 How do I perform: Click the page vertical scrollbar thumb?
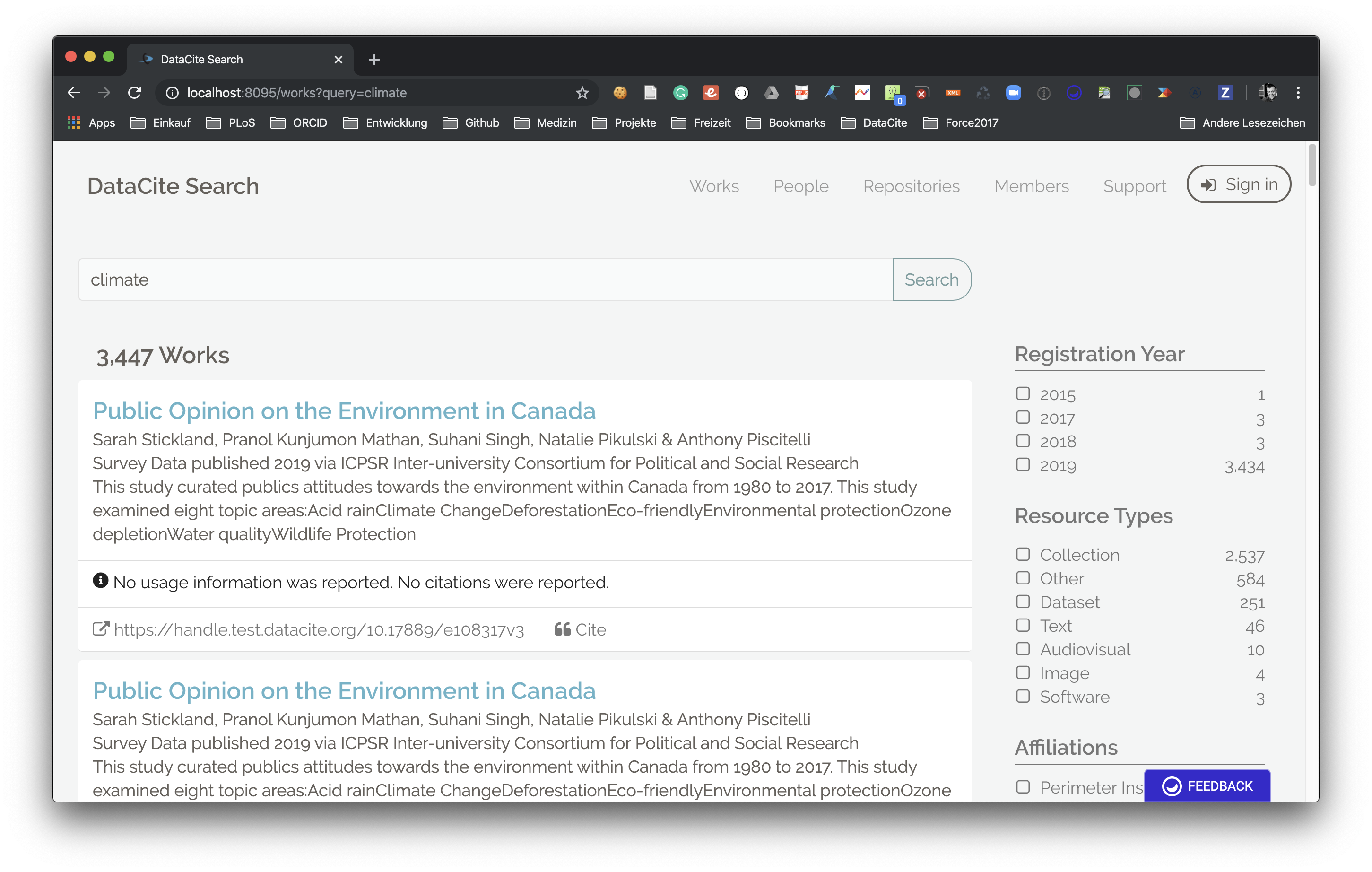click(1312, 166)
